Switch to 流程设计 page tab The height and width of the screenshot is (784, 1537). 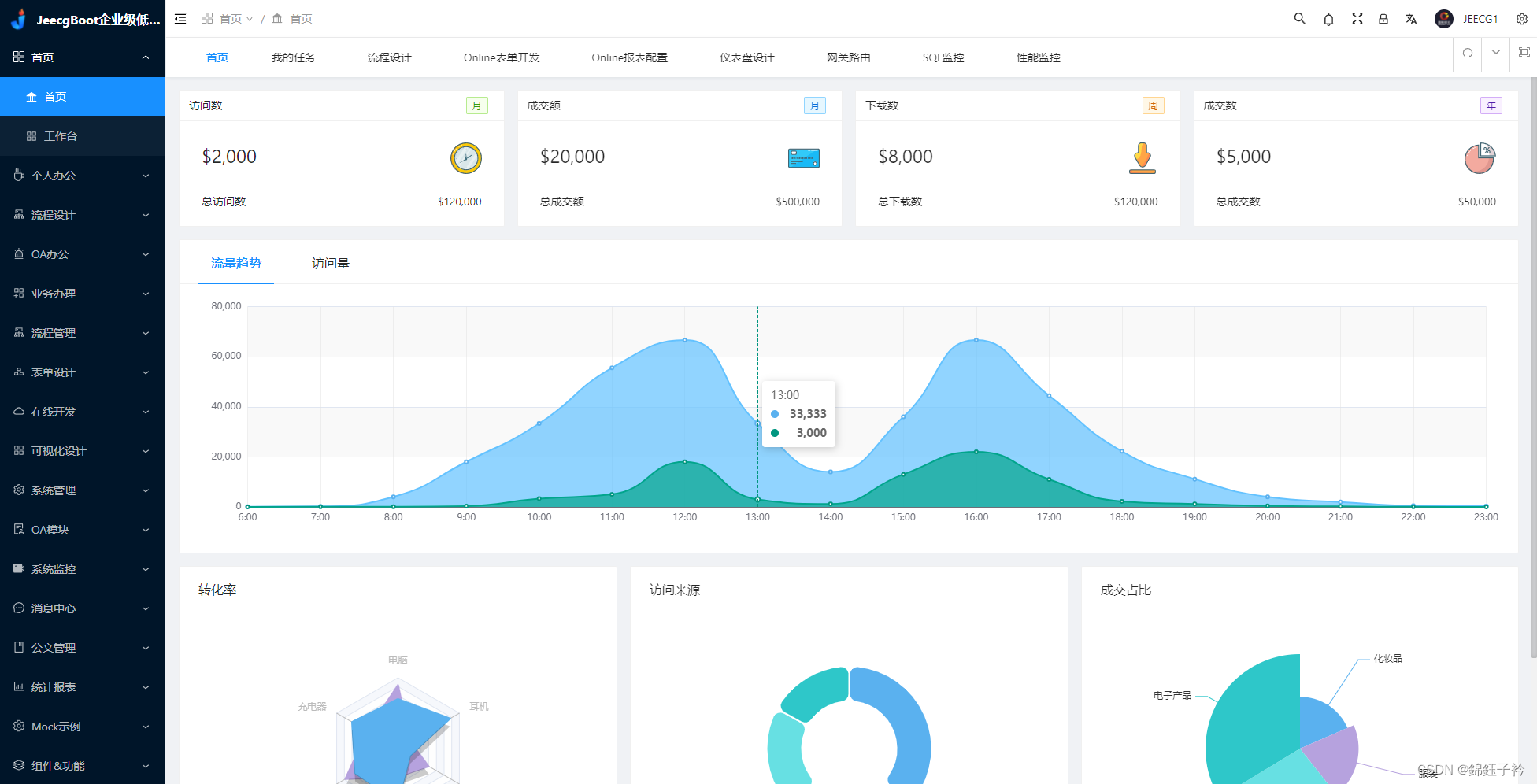(390, 57)
